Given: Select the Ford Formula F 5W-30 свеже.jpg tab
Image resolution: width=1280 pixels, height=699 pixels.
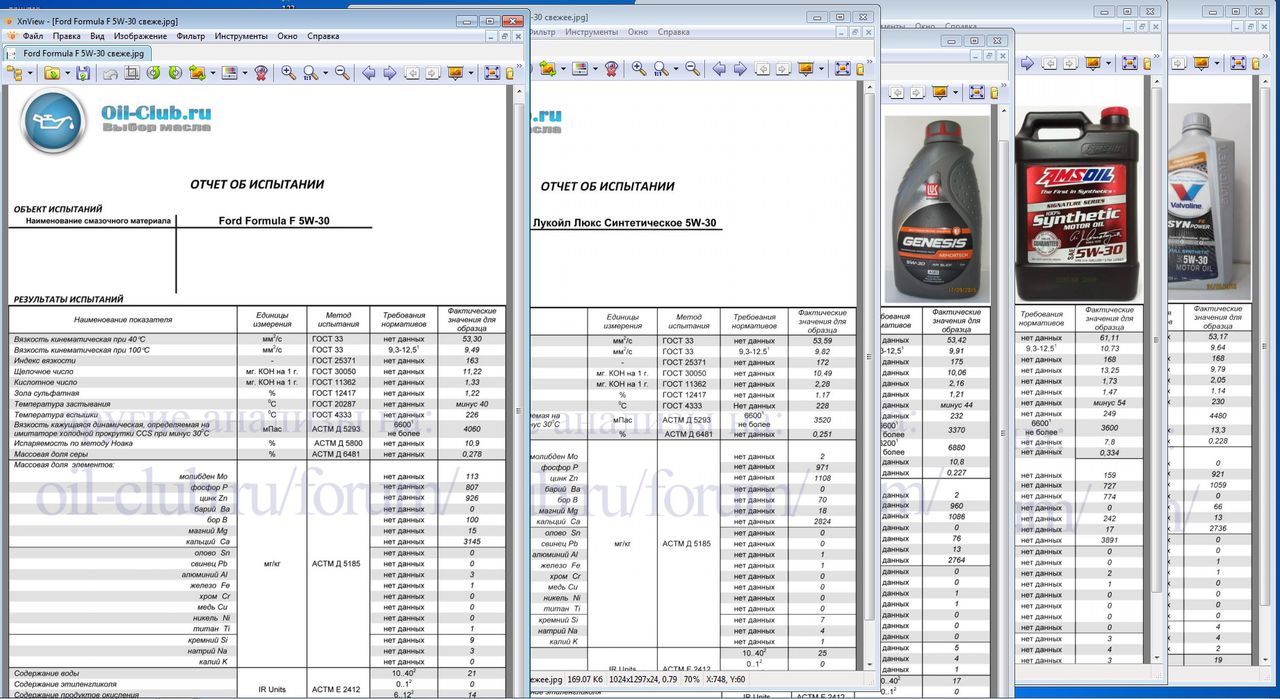Looking at the screenshot, I should pyautogui.click(x=76, y=53).
